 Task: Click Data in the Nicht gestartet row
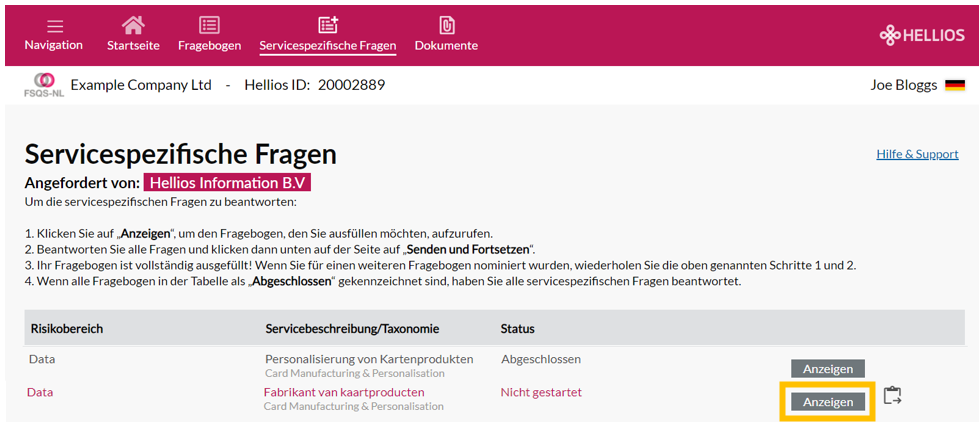point(40,392)
